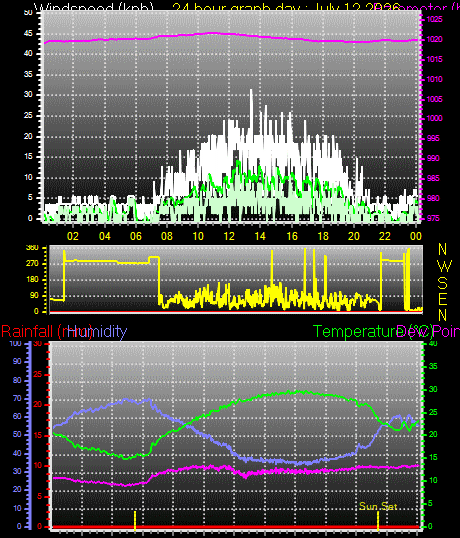Select the yellow sunrise tick near hour 06

tap(135, 521)
